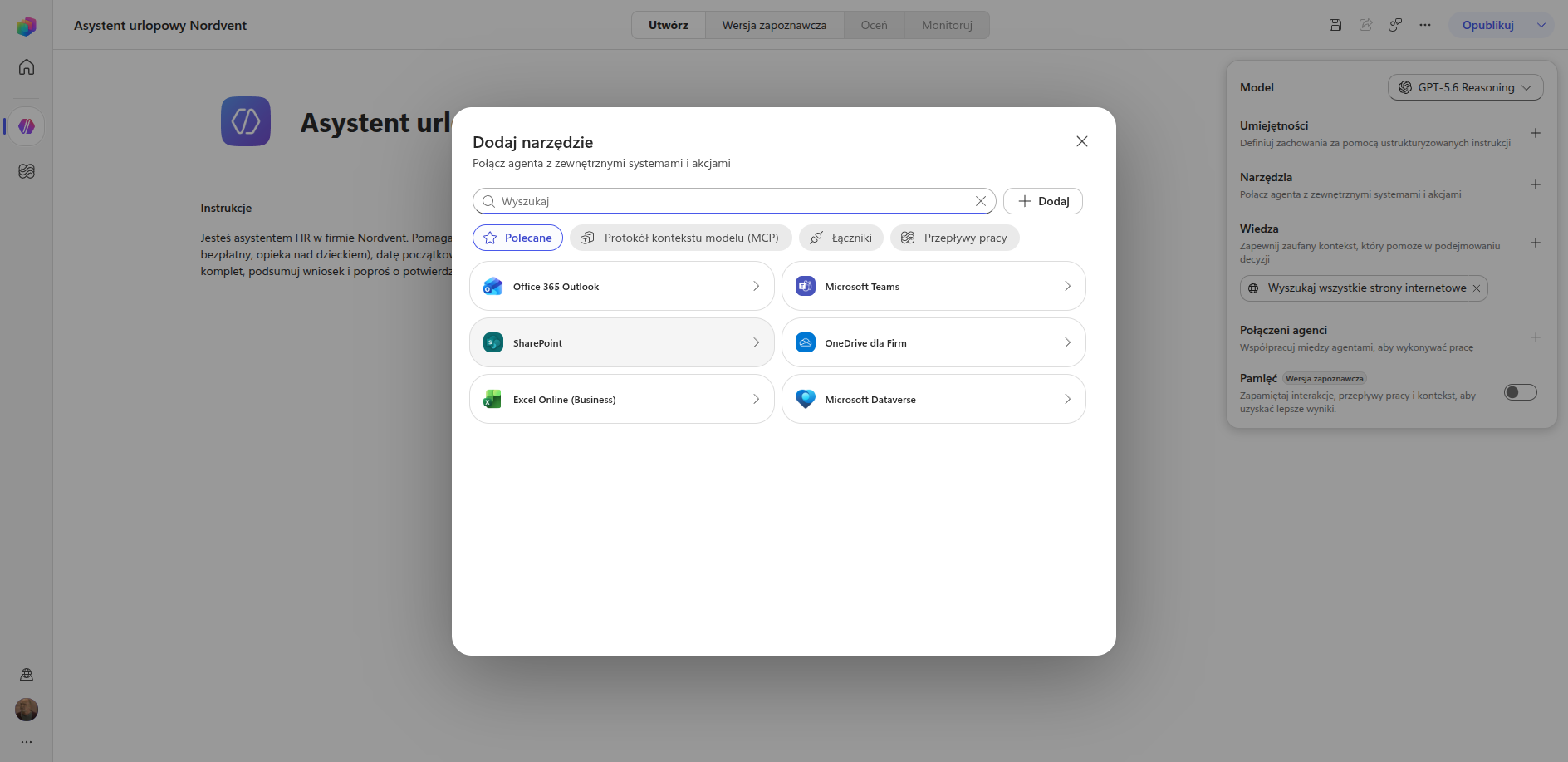This screenshot has height=762, width=1568.
Task: Click the SharePoint icon
Action: point(493,342)
